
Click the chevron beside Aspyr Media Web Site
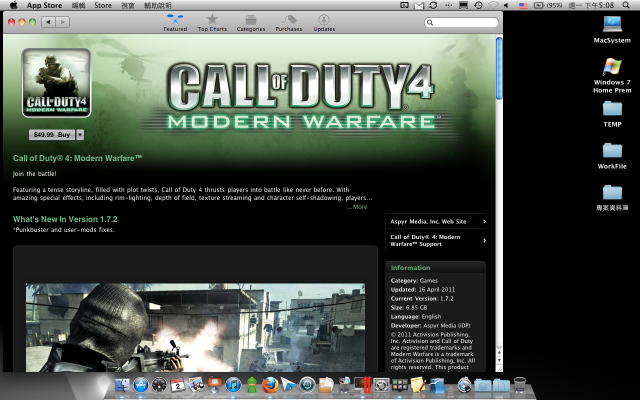coord(484,222)
